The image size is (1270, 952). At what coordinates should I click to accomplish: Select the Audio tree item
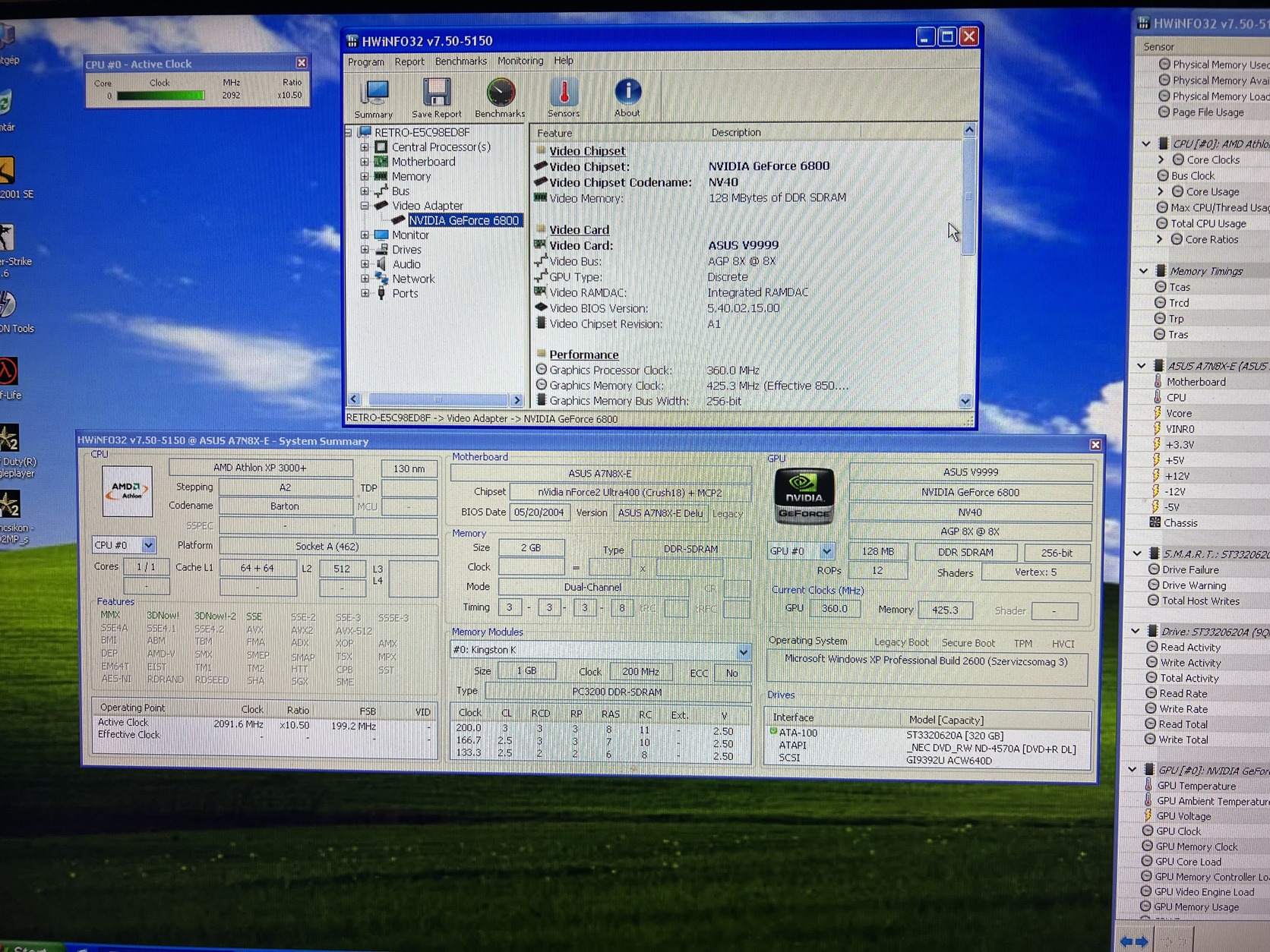point(406,264)
